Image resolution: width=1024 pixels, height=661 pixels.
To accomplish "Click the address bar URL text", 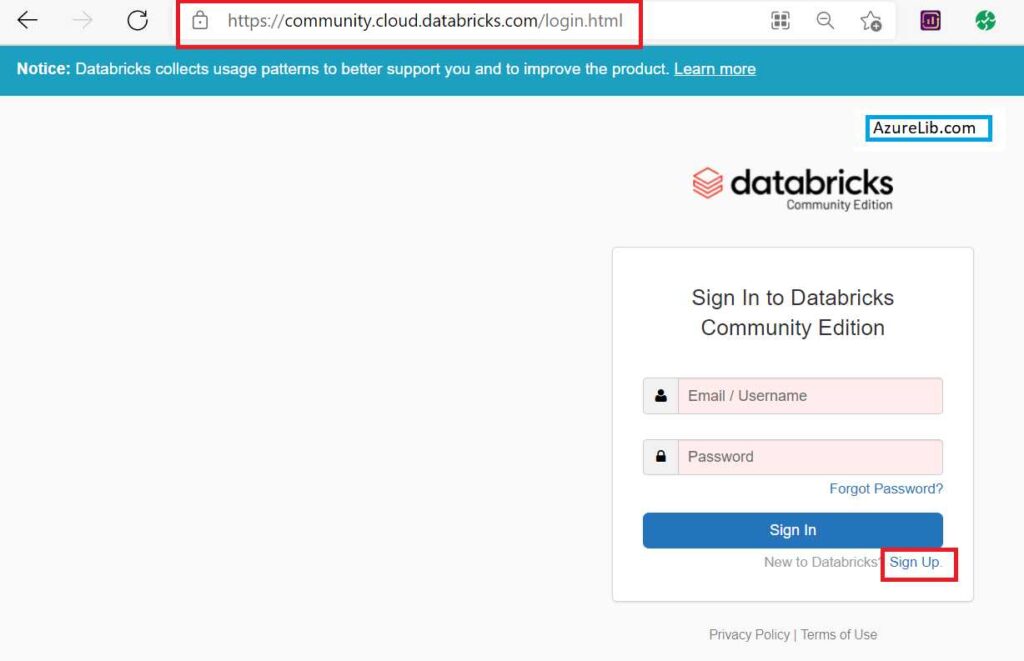I will (x=424, y=21).
